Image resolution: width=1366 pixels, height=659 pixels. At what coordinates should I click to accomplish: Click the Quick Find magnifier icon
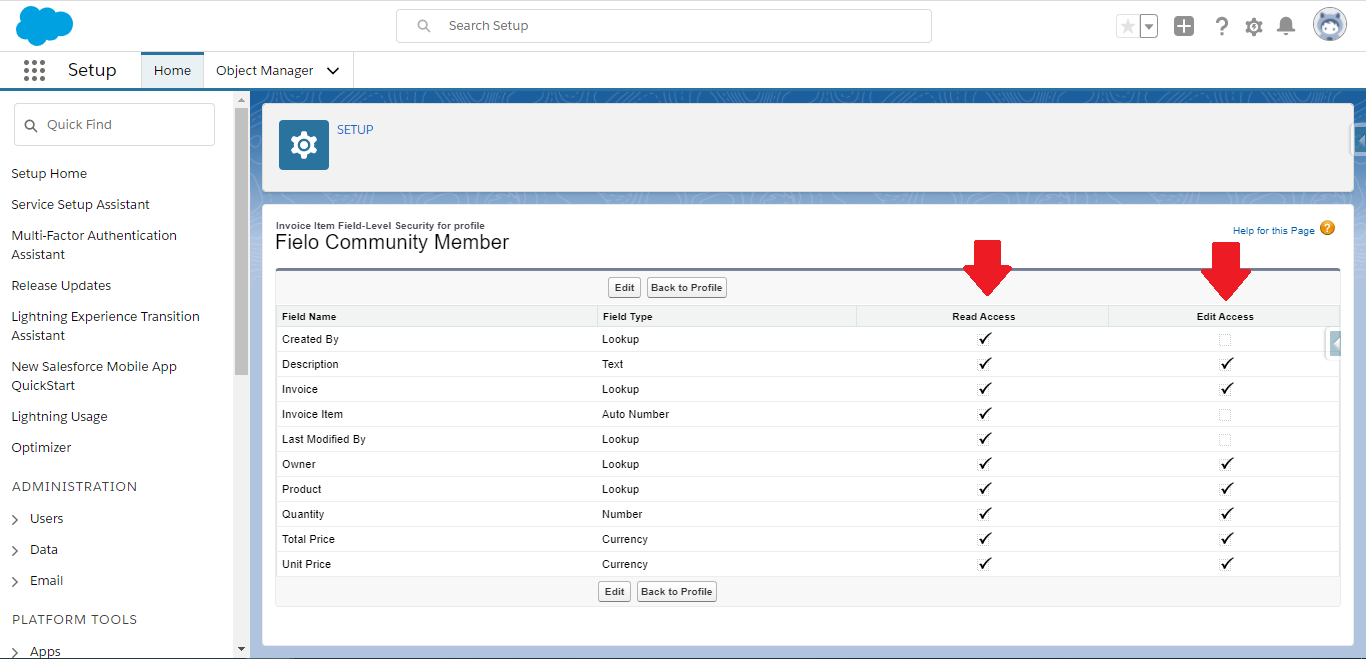pos(32,125)
